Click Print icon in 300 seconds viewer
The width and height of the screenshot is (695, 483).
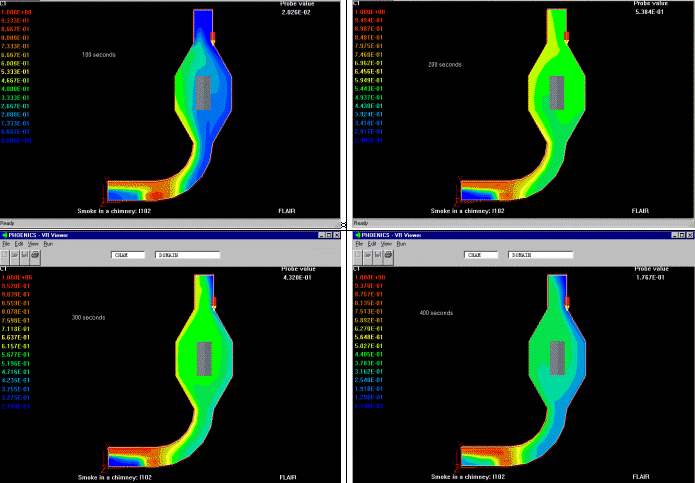pos(33,255)
